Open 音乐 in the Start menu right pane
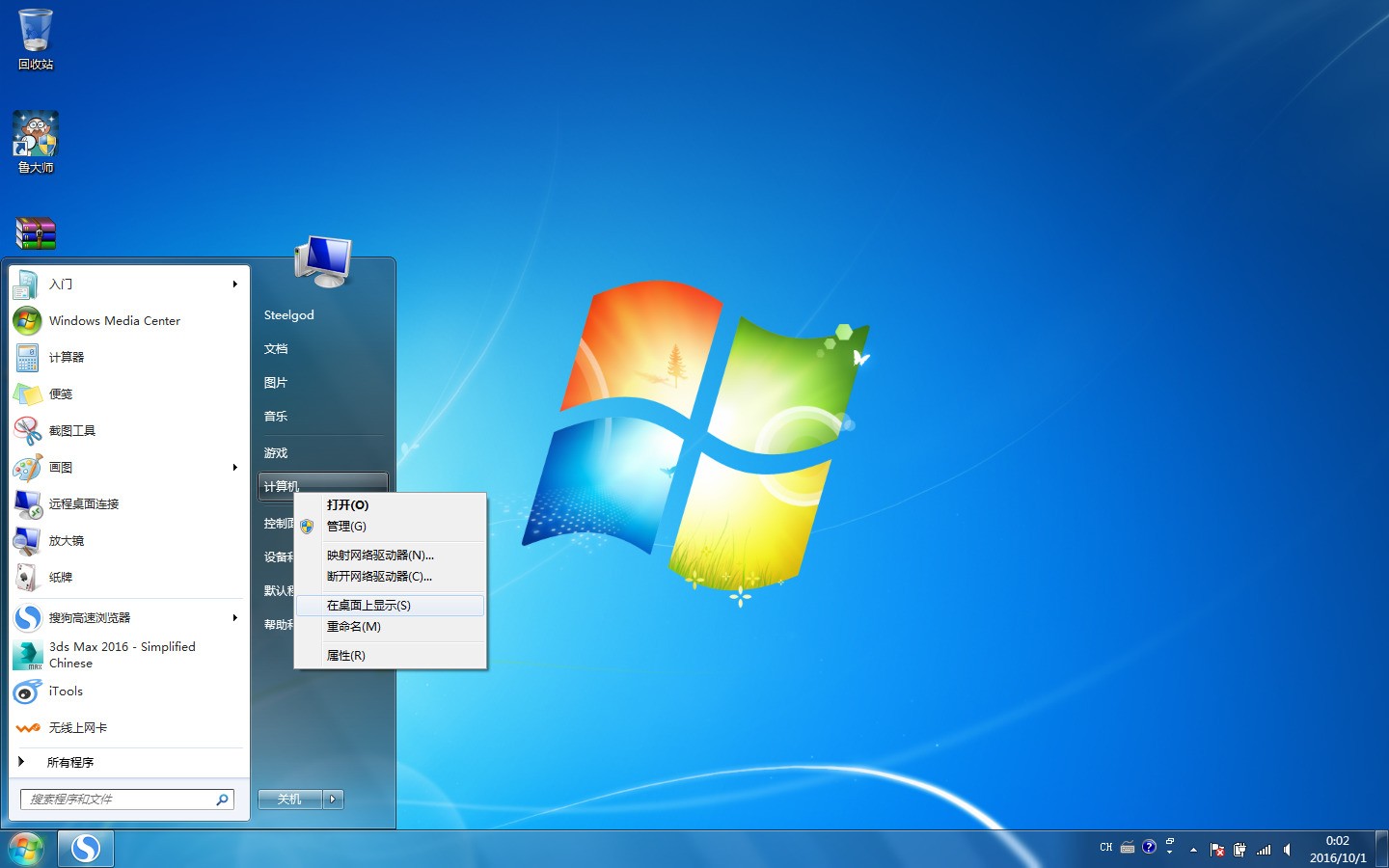 click(x=323, y=416)
